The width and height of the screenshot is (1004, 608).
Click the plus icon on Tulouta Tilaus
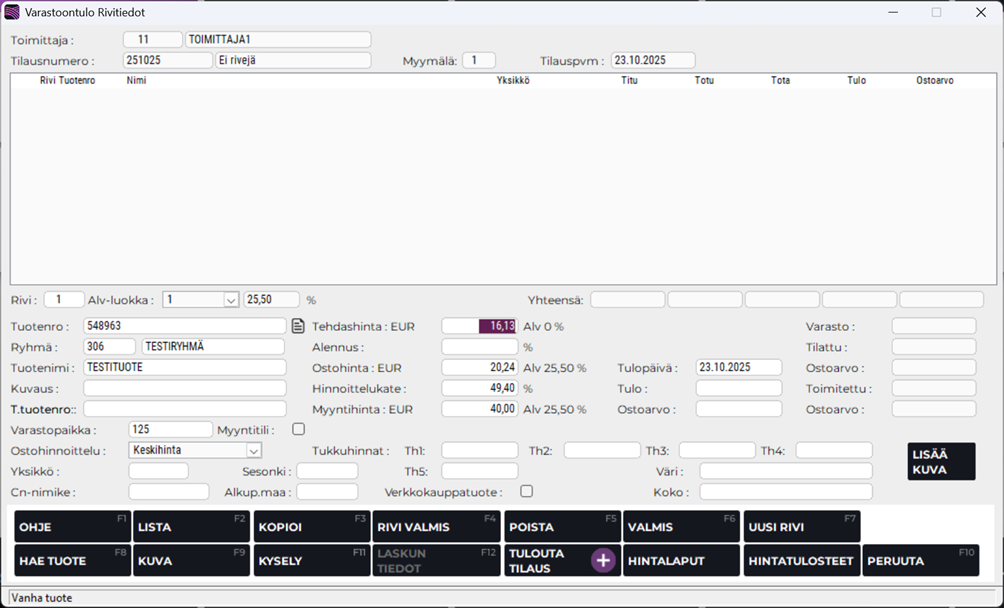point(603,561)
